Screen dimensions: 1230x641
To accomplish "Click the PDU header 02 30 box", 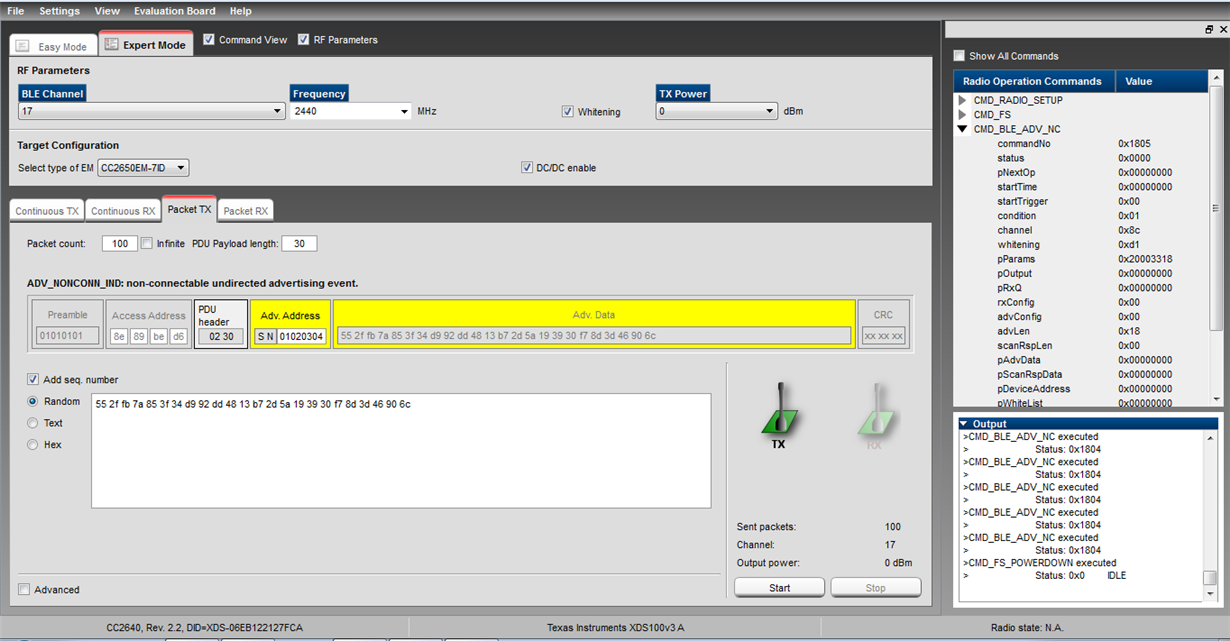I will pyautogui.click(x=220, y=336).
